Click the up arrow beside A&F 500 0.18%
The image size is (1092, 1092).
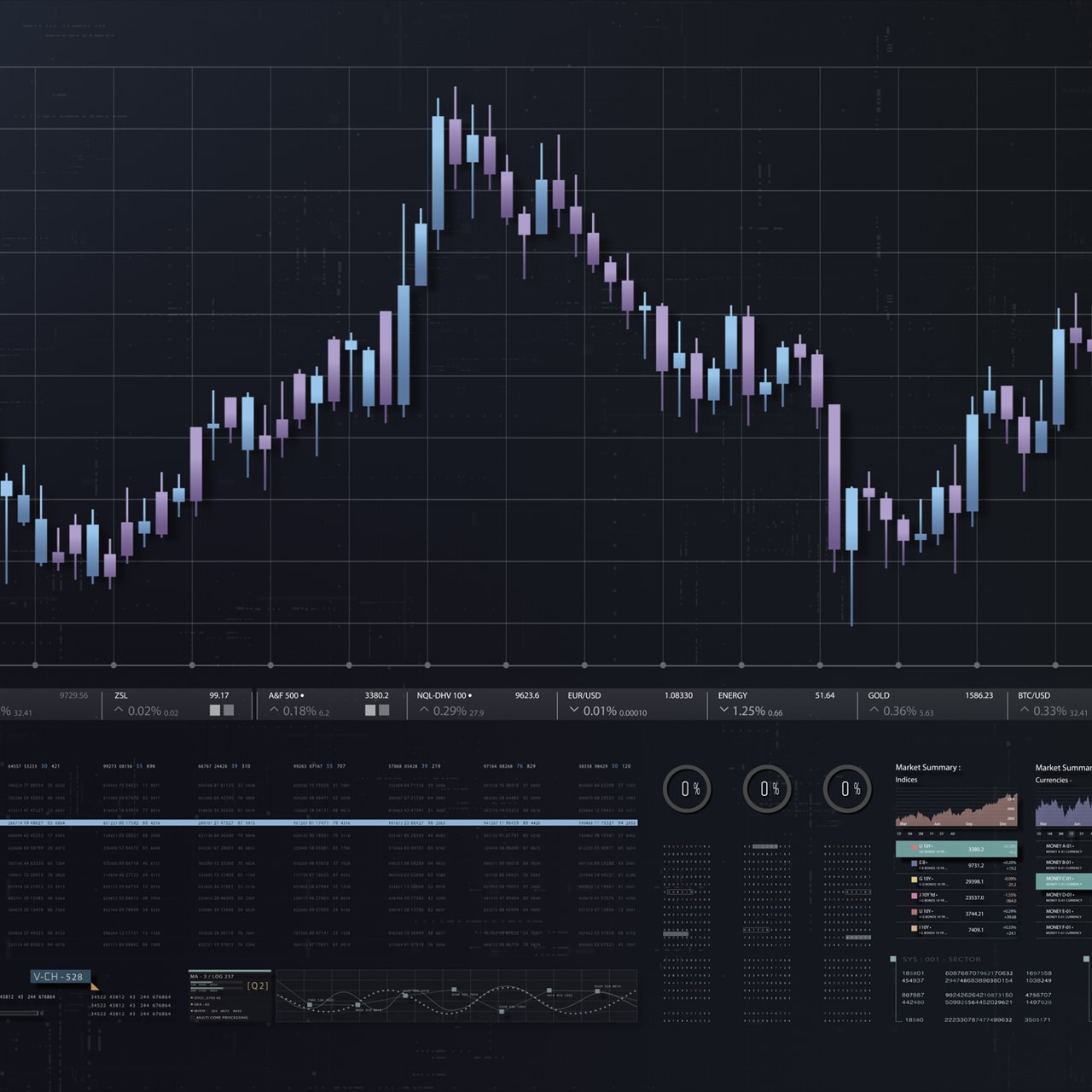click(274, 710)
